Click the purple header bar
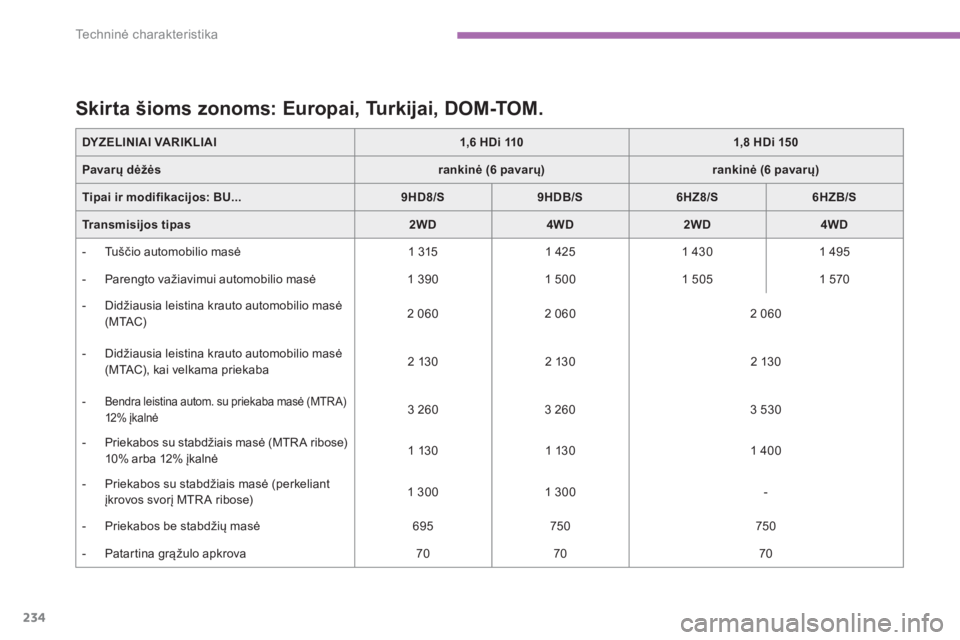The image size is (960, 640). 706,36
